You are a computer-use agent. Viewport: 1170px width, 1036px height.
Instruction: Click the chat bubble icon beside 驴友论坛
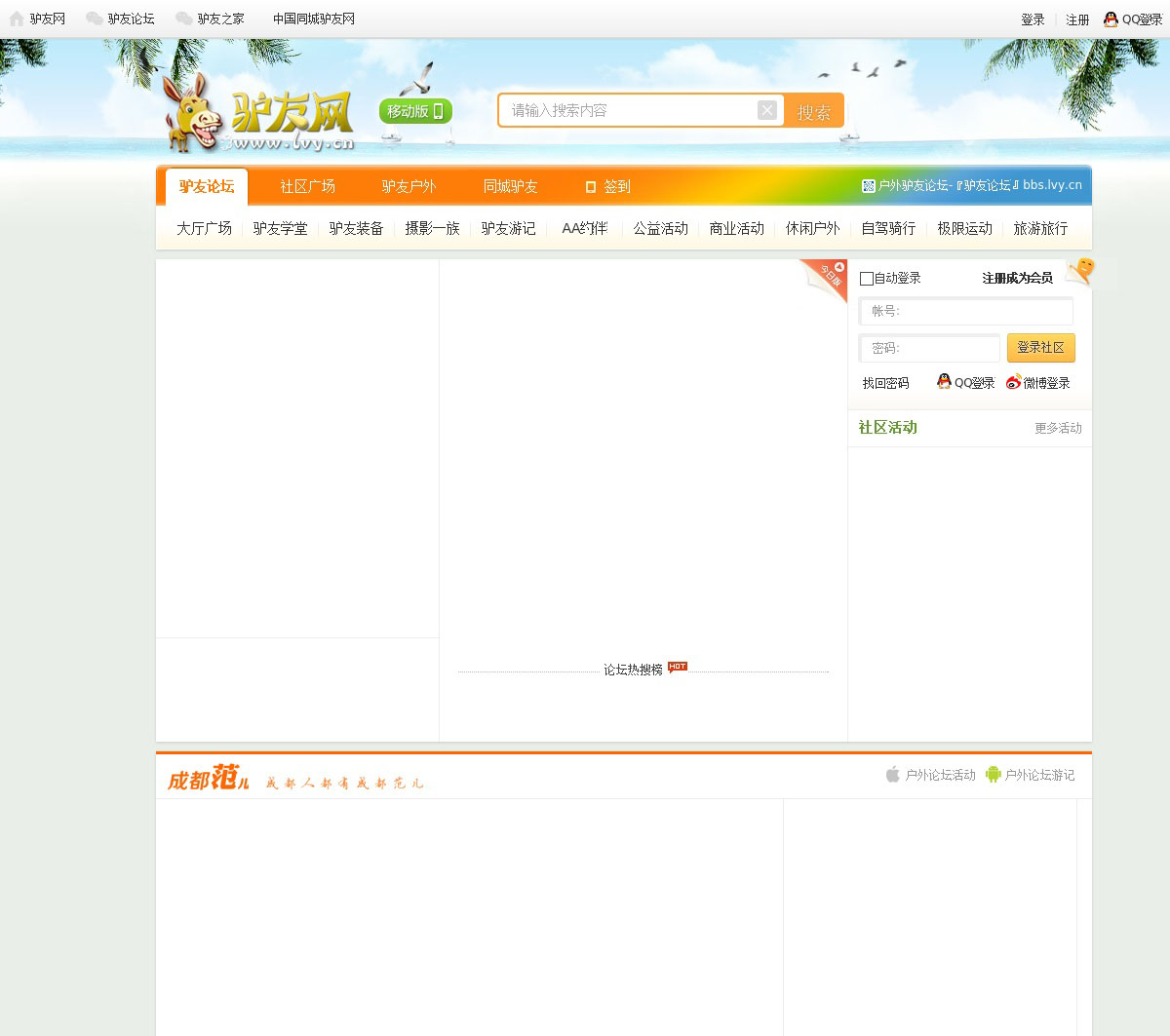point(95,19)
